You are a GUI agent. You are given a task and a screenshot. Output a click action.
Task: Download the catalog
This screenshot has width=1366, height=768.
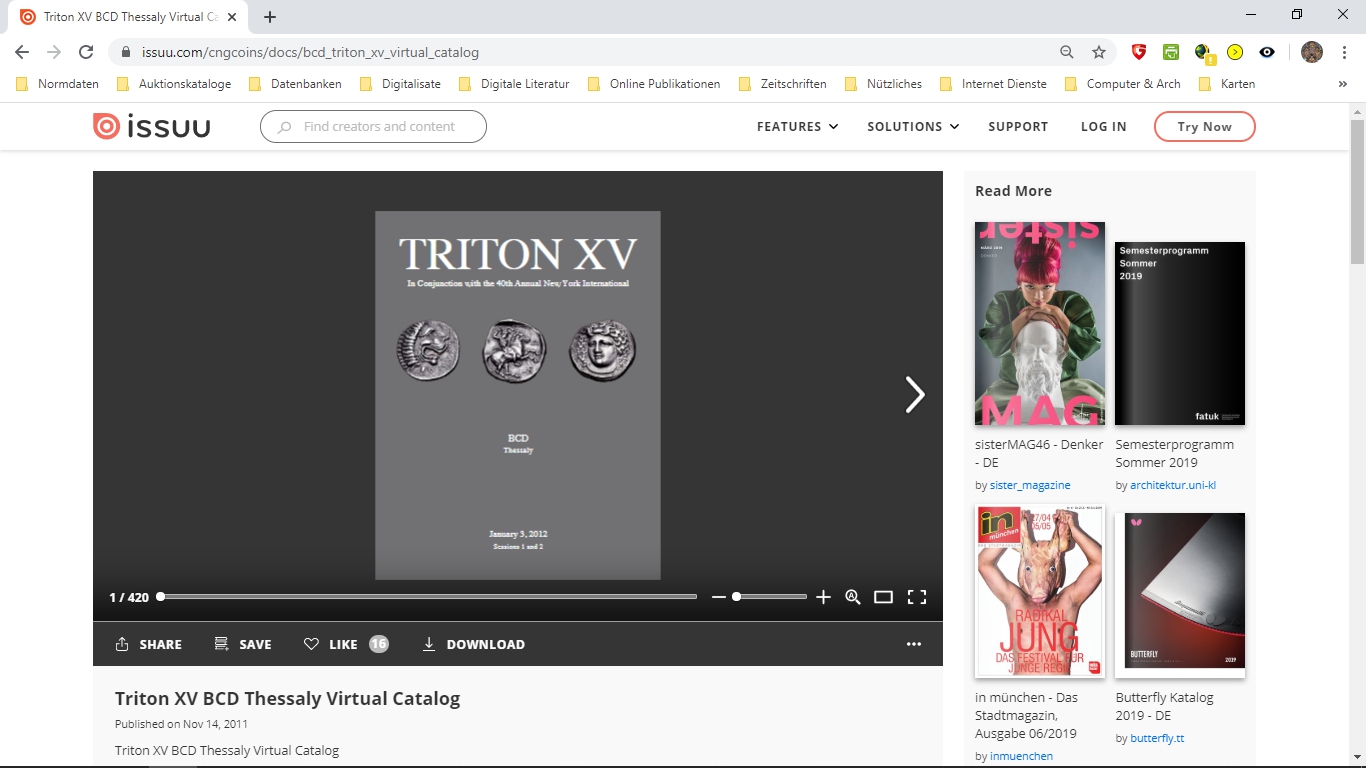(473, 644)
